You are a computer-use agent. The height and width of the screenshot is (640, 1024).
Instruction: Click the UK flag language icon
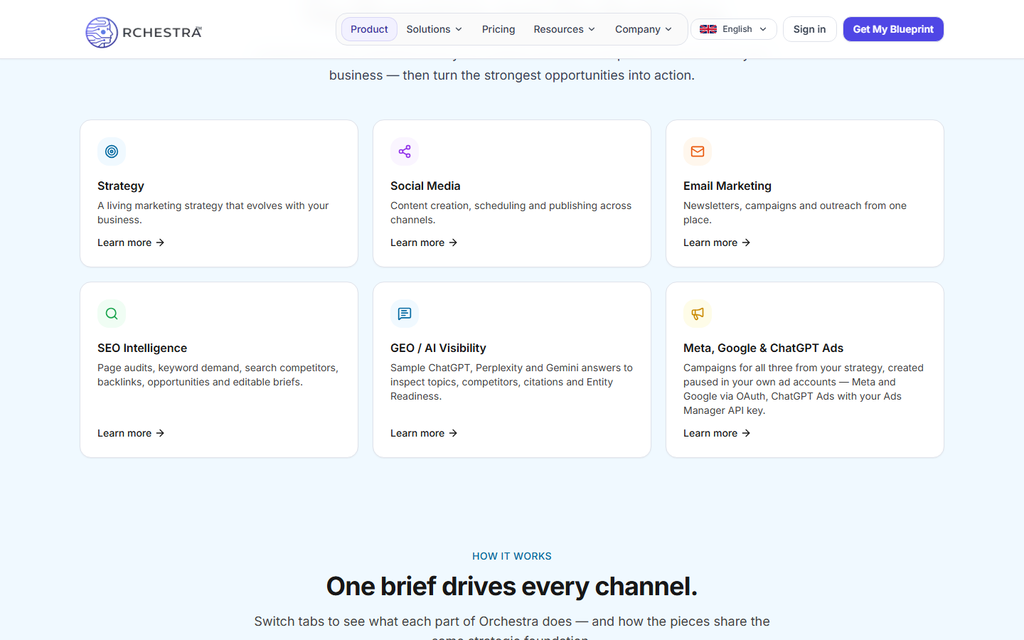708,29
